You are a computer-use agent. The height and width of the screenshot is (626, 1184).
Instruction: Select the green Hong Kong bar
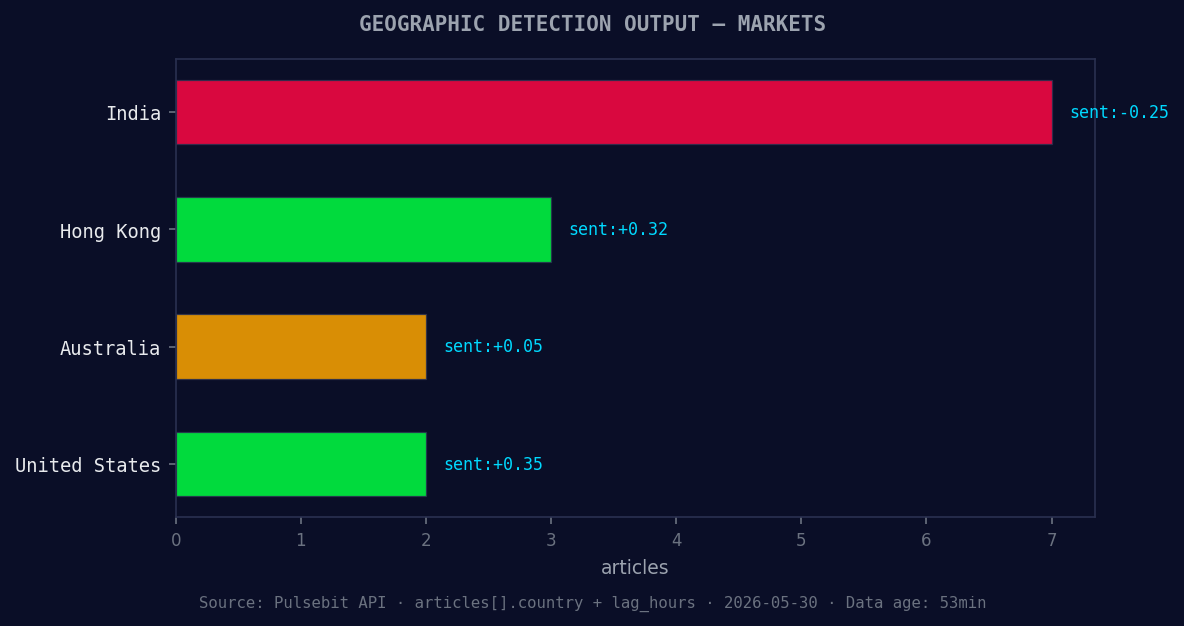click(x=363, y=230)
